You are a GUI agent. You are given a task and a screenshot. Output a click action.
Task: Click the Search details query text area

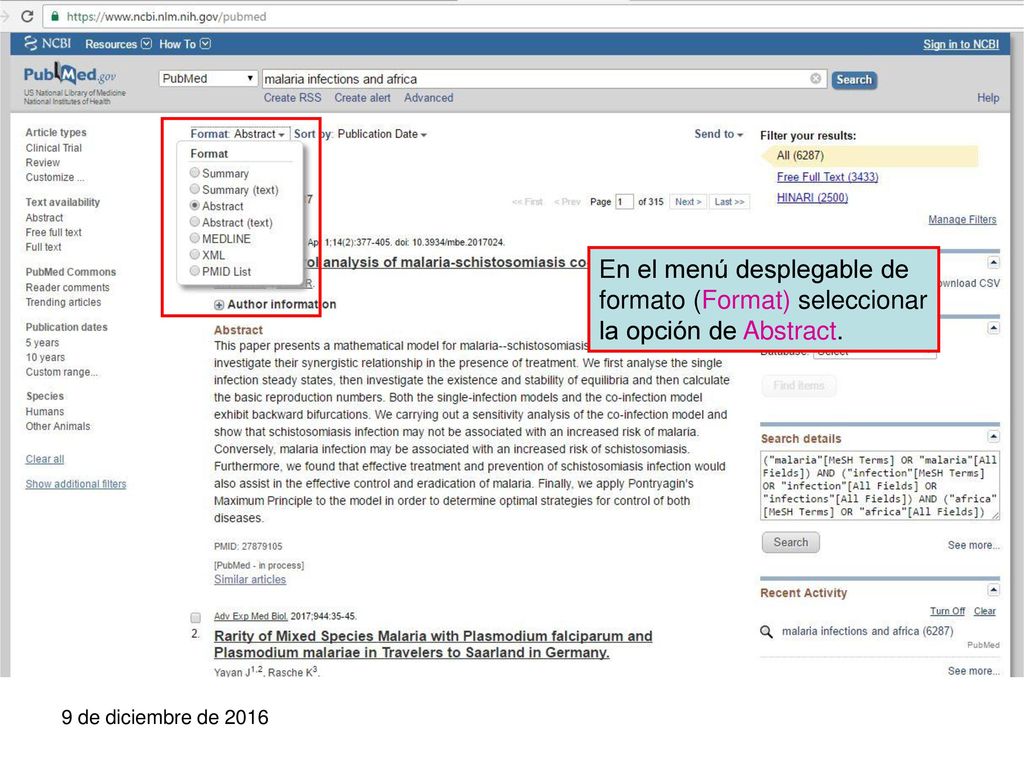tap(880, 486)
